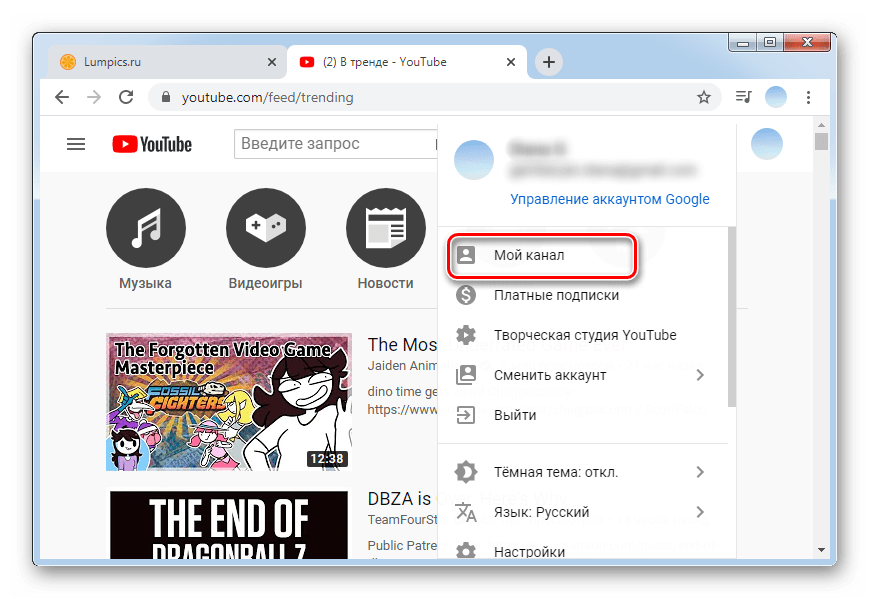
Task: Open TeamFourStar channel name
Action: coord(402,520)
